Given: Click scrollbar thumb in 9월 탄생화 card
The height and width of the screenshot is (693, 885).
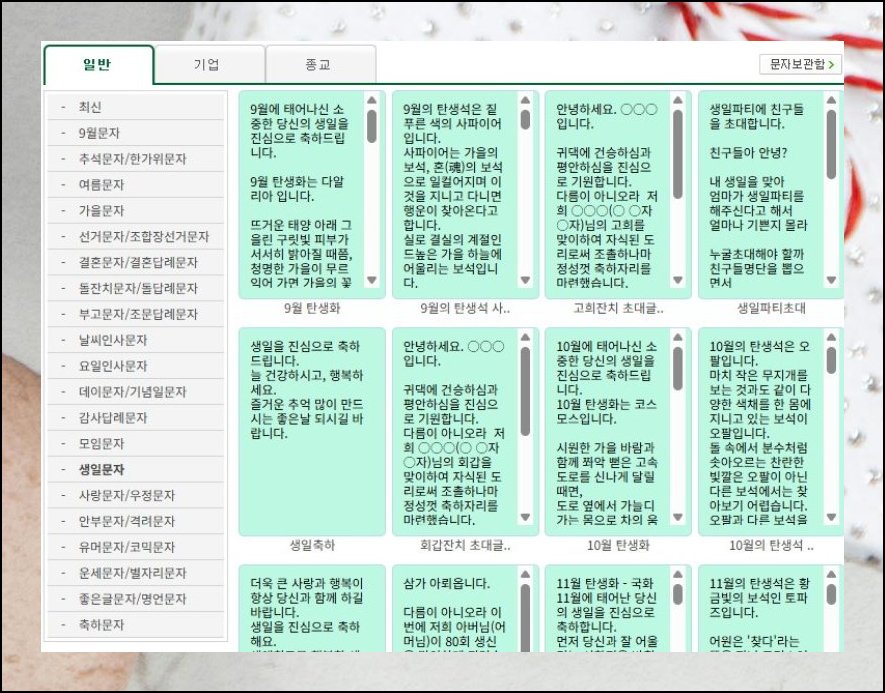Looking at the screenshot, I should (x=371, y=126).
